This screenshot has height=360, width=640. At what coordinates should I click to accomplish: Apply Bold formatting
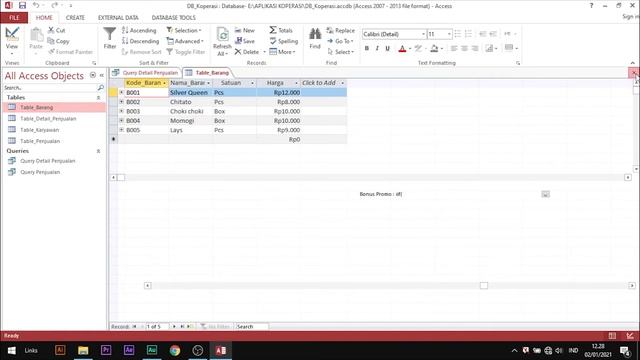(367, 49)
